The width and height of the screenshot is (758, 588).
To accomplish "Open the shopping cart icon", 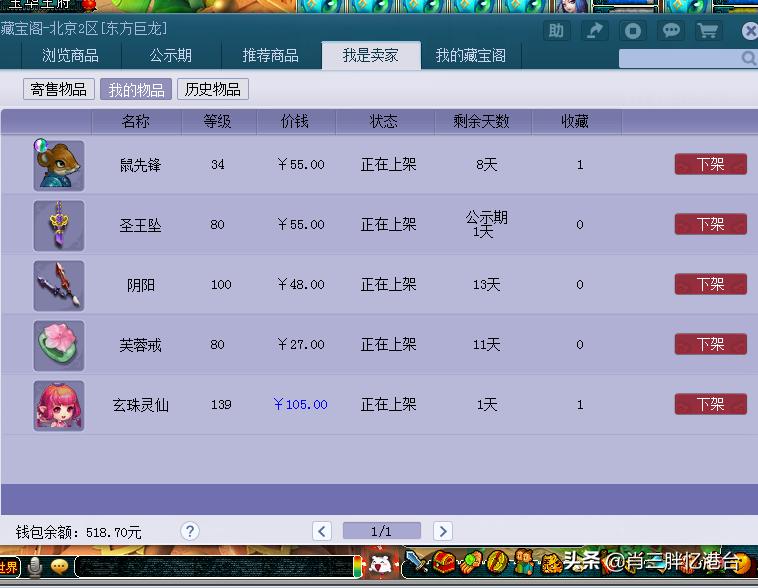I will point(708,31).
